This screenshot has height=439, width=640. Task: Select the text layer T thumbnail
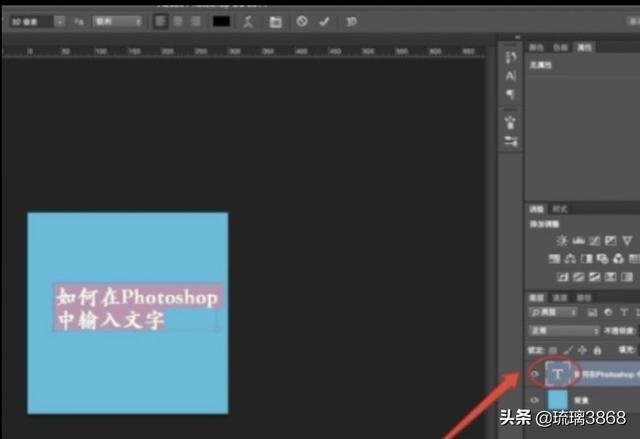[557, 374]
